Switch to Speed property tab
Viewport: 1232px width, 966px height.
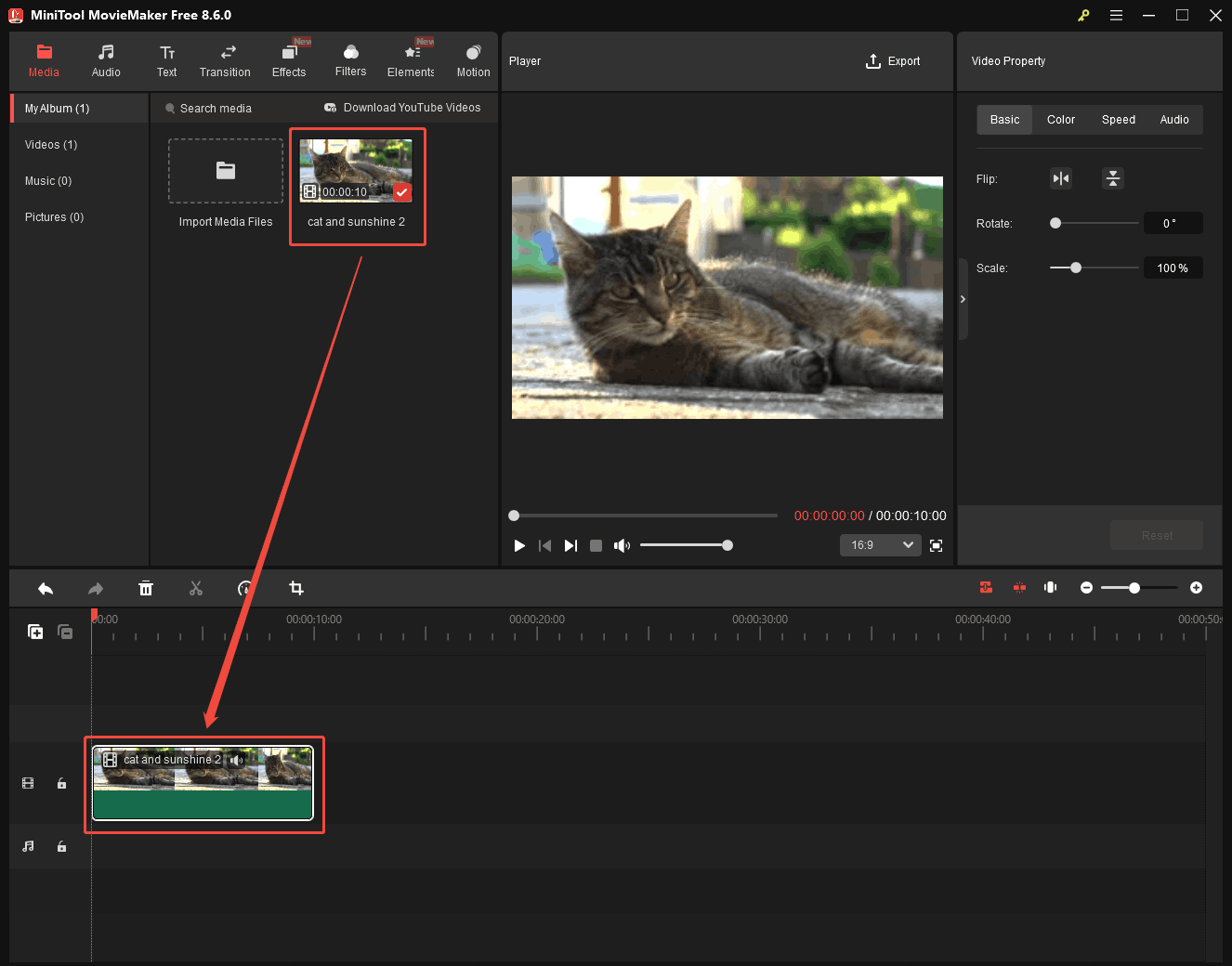pyautogui.click(x=1119, y=120)
